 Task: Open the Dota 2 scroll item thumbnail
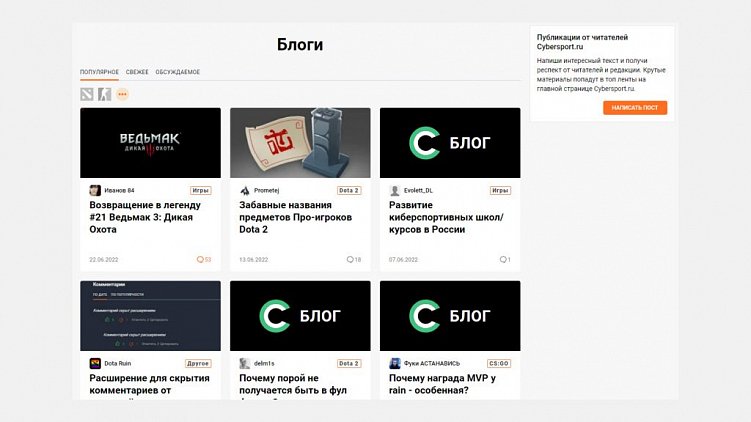pos(300,143)
